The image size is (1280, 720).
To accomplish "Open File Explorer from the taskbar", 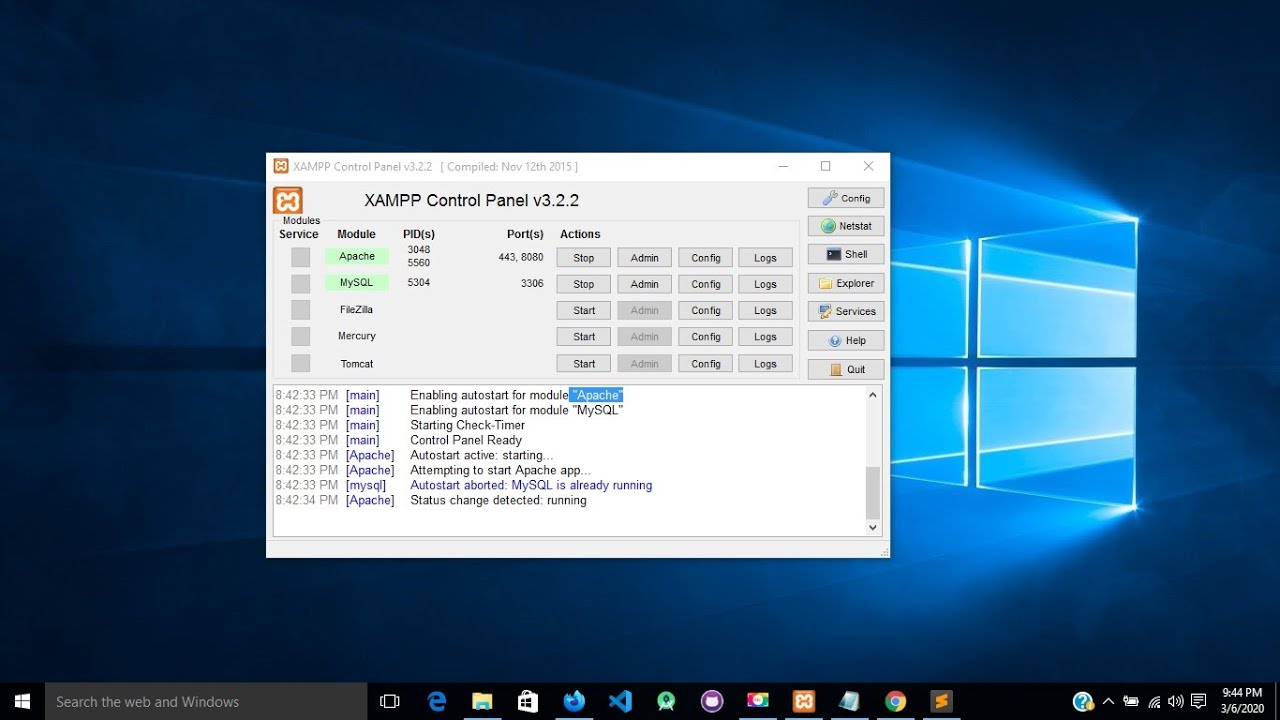I will 482,701.
